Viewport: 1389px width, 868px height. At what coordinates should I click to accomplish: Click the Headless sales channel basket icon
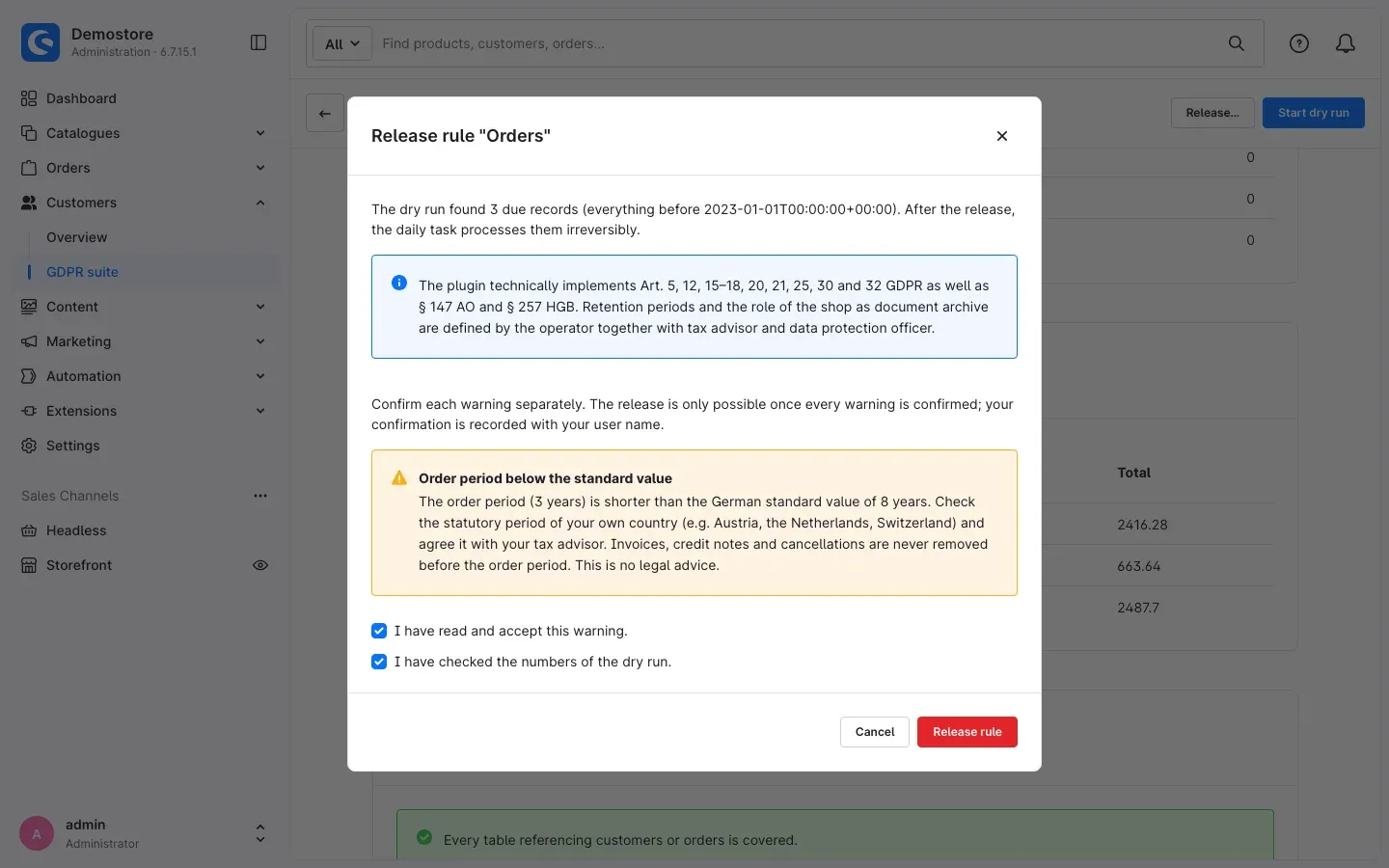point(29,530)
